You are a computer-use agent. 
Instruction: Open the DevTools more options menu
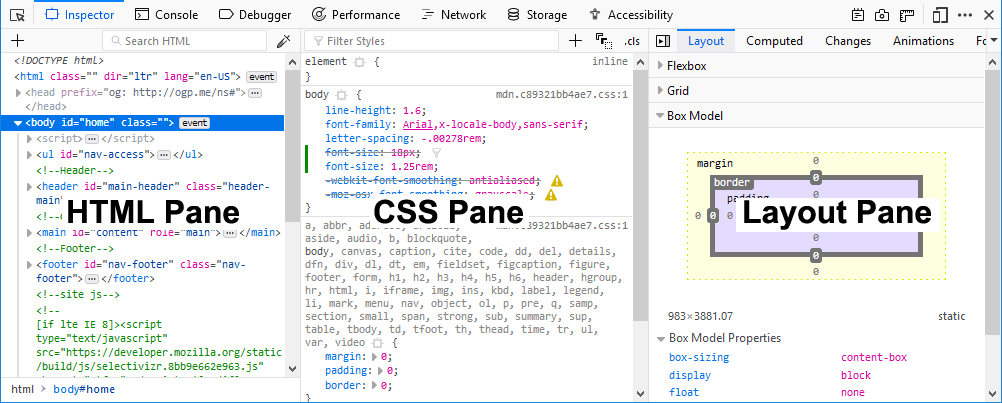tap(964, 15)
